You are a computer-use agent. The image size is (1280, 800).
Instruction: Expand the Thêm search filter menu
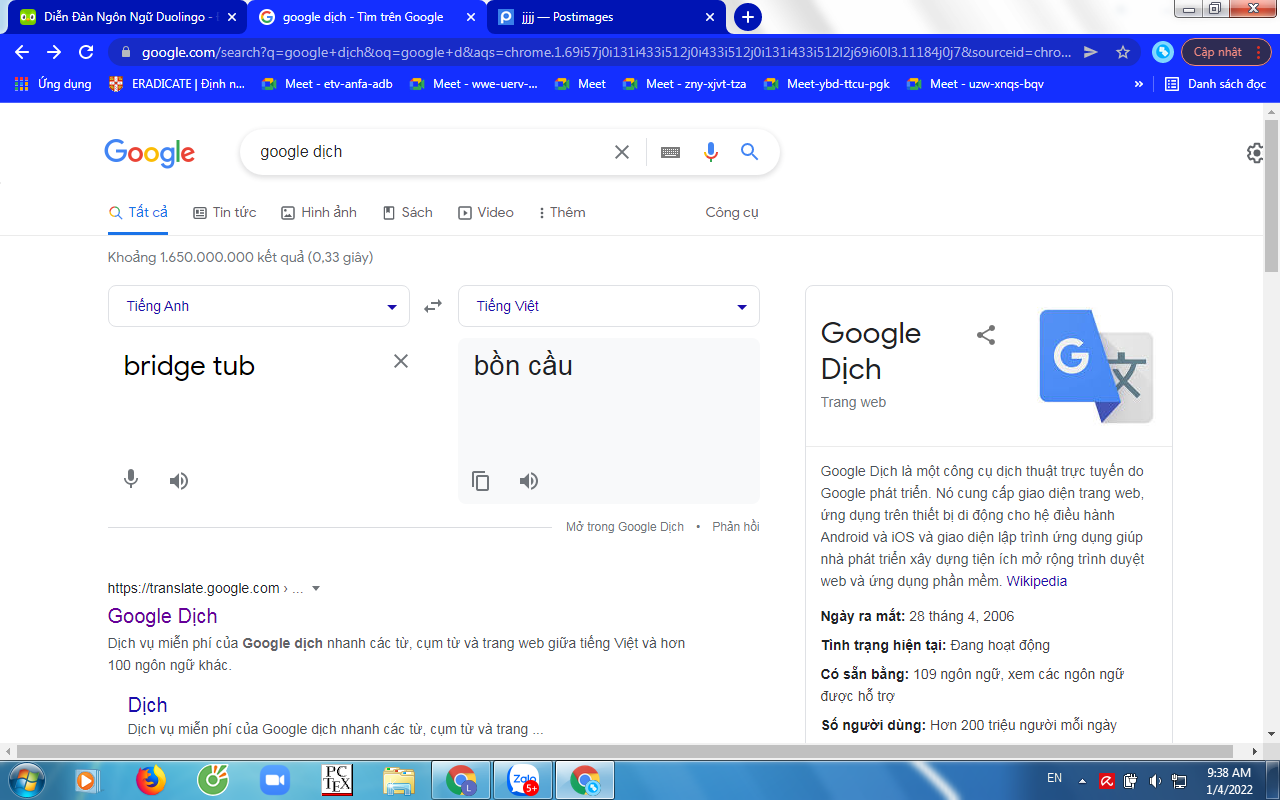pyautogui.click(x=562, y=212)
